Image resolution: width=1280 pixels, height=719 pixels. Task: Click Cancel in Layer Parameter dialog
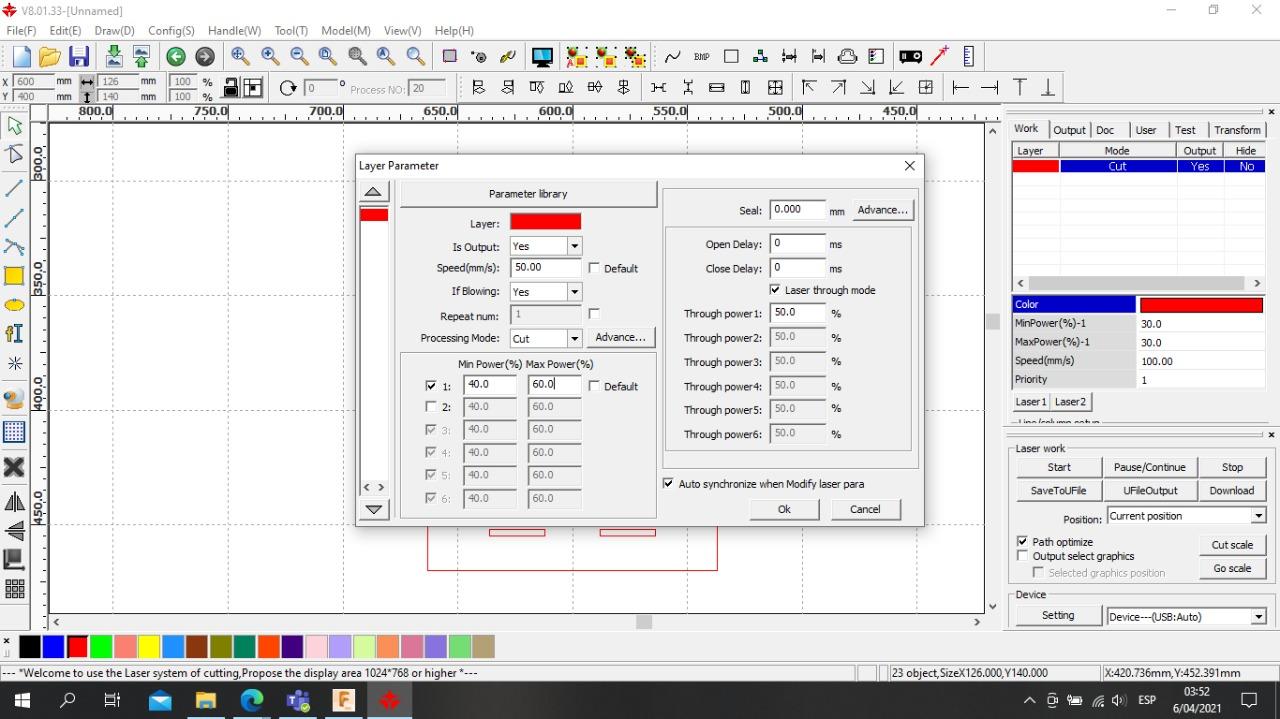tap(865, 509)
